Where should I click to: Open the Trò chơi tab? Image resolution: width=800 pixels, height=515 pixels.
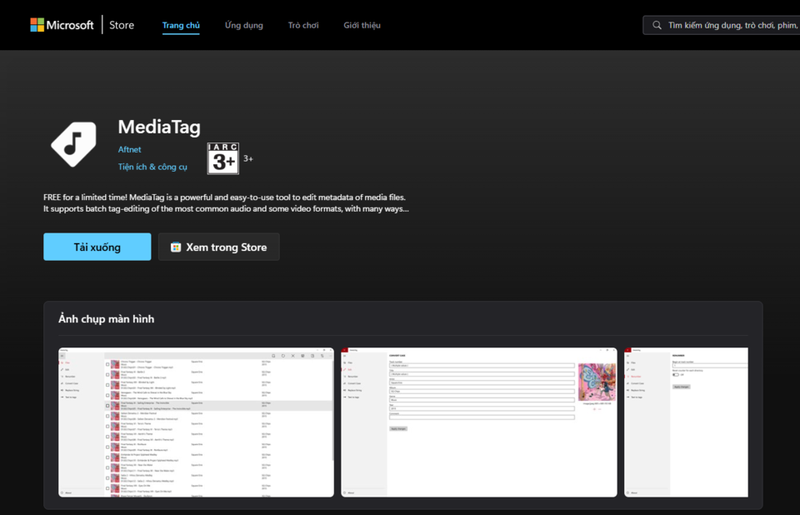coord(303,25)
